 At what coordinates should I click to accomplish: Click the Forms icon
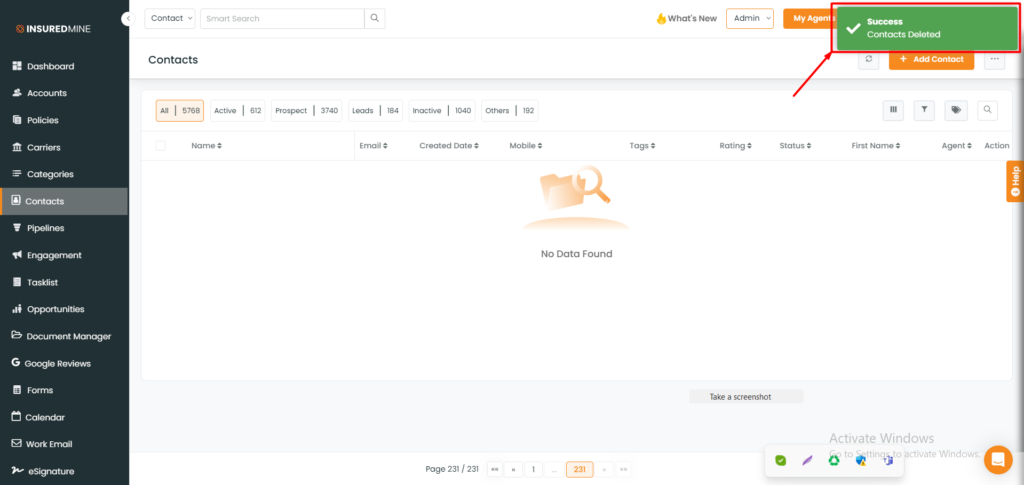(17, 390)
